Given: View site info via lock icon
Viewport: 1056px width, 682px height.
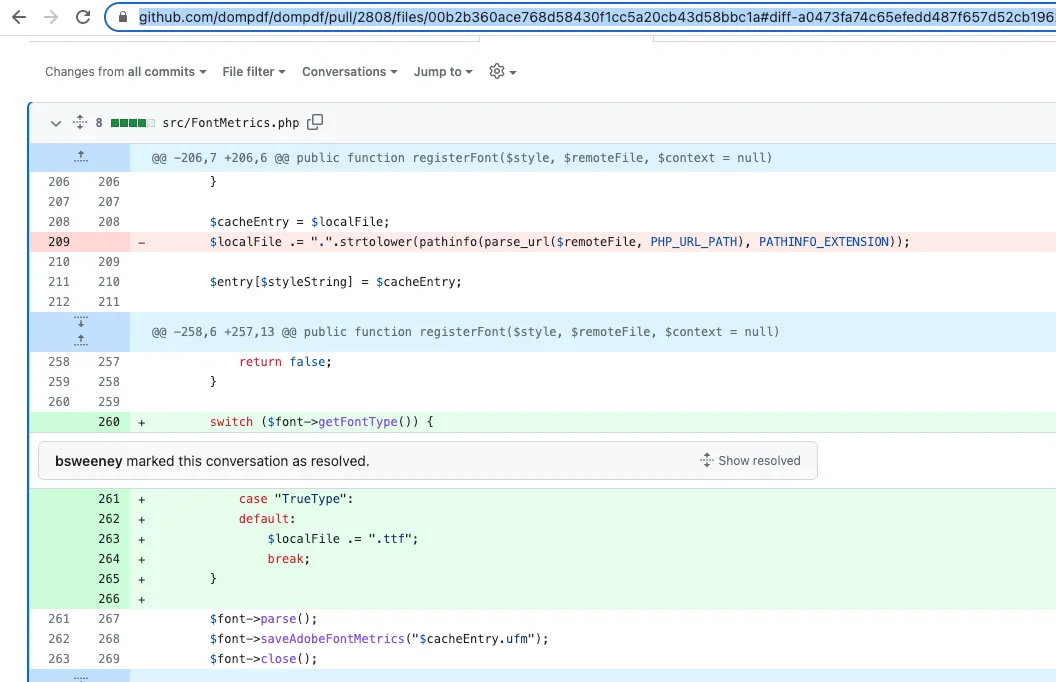Looking at the screenshot, I should 123,17.
